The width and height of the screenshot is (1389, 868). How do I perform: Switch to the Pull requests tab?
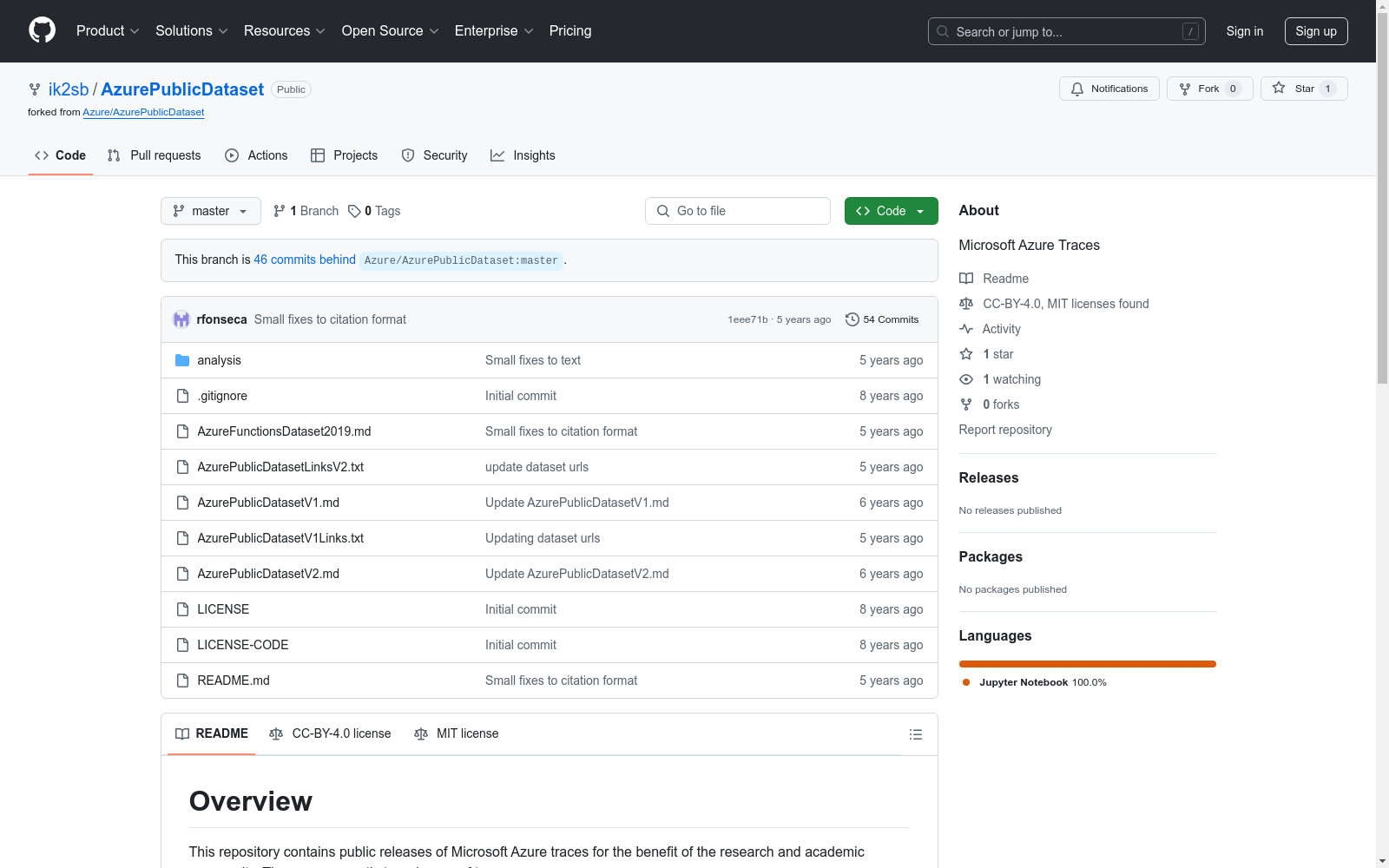coord(154,155)
